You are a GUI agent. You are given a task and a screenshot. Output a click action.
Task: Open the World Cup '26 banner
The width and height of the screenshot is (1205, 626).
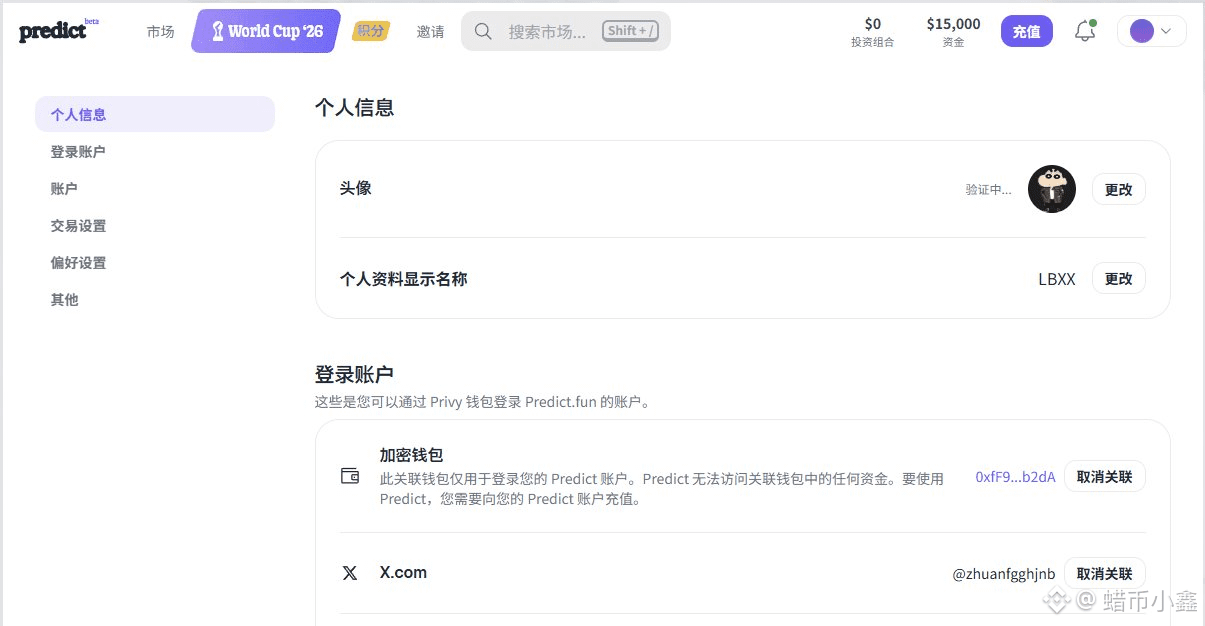266,31
